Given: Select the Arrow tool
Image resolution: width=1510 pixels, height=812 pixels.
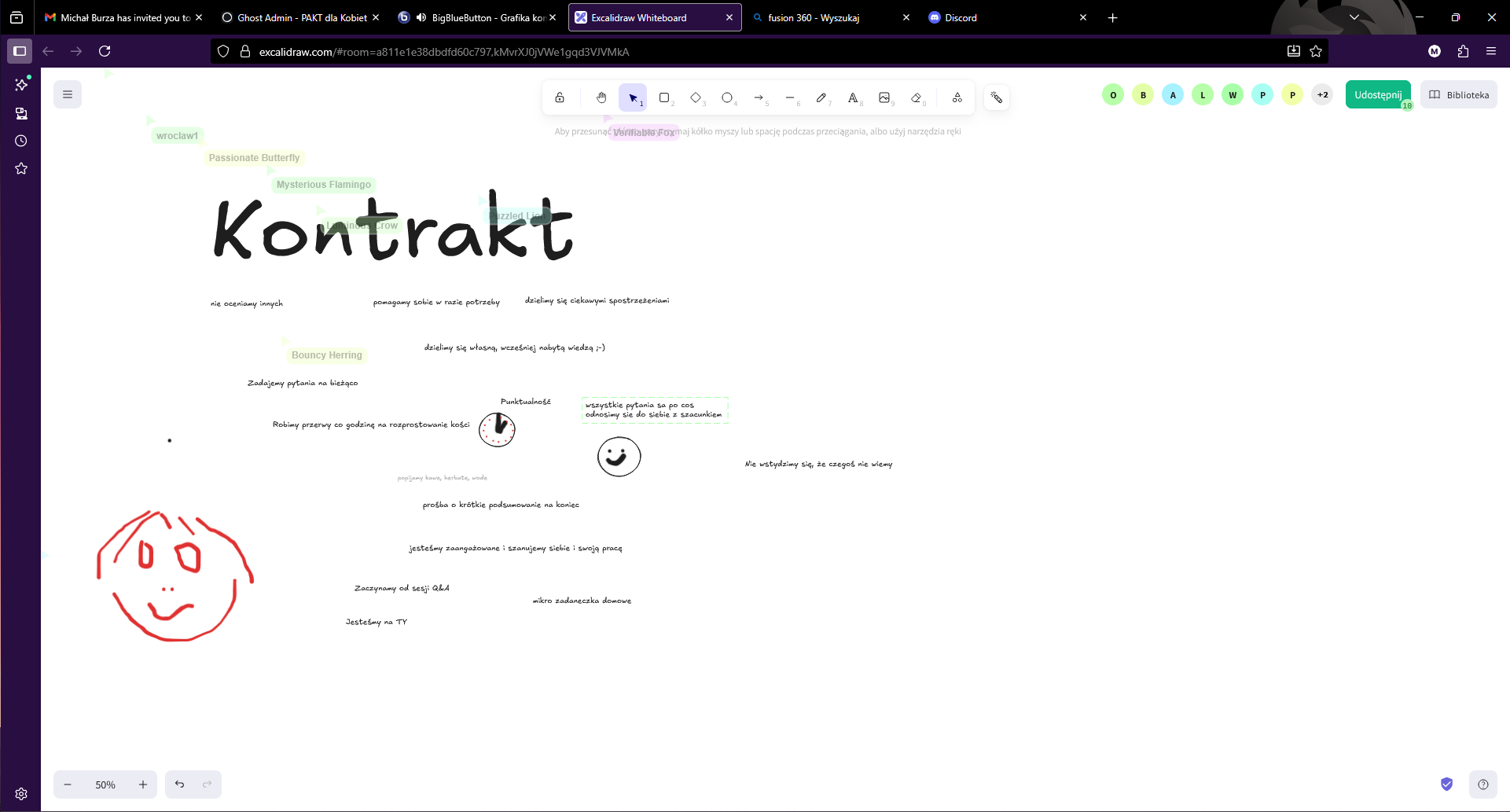Looking at the screenshot, I should (759, 97).
